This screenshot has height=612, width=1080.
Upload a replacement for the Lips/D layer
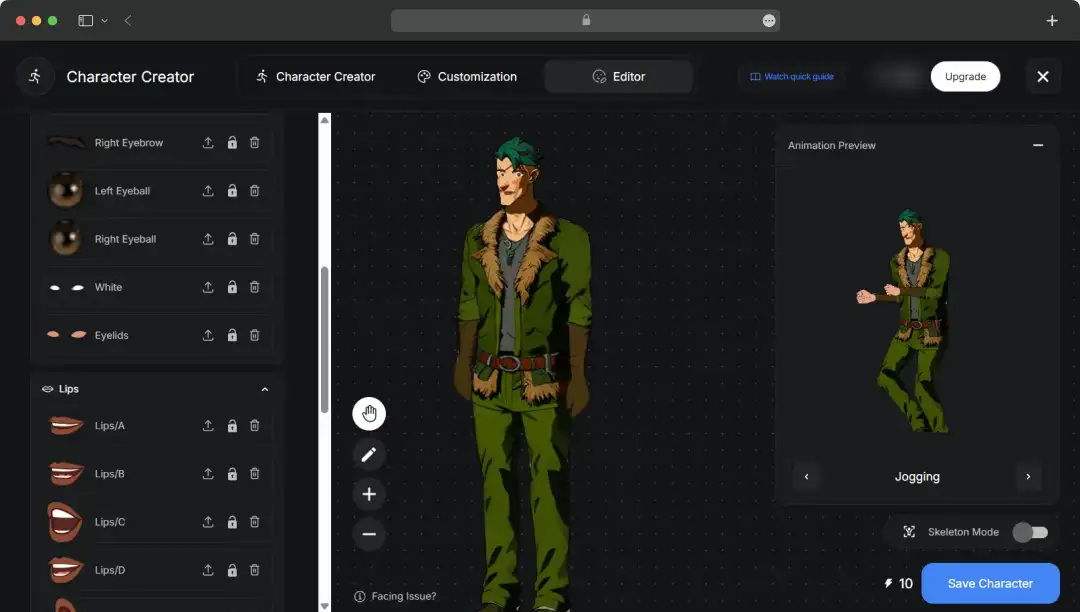207,569
